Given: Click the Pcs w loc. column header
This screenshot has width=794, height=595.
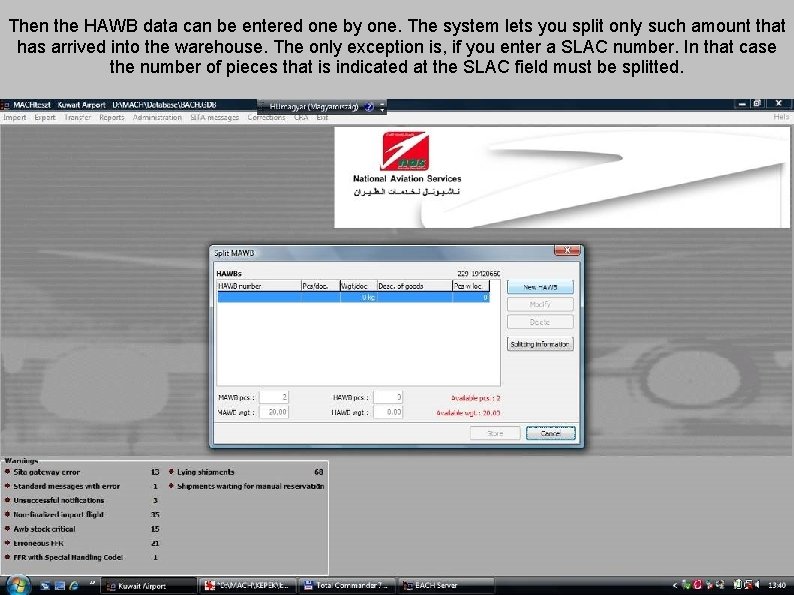Looking at the screenshot, I should click(470, 286).
